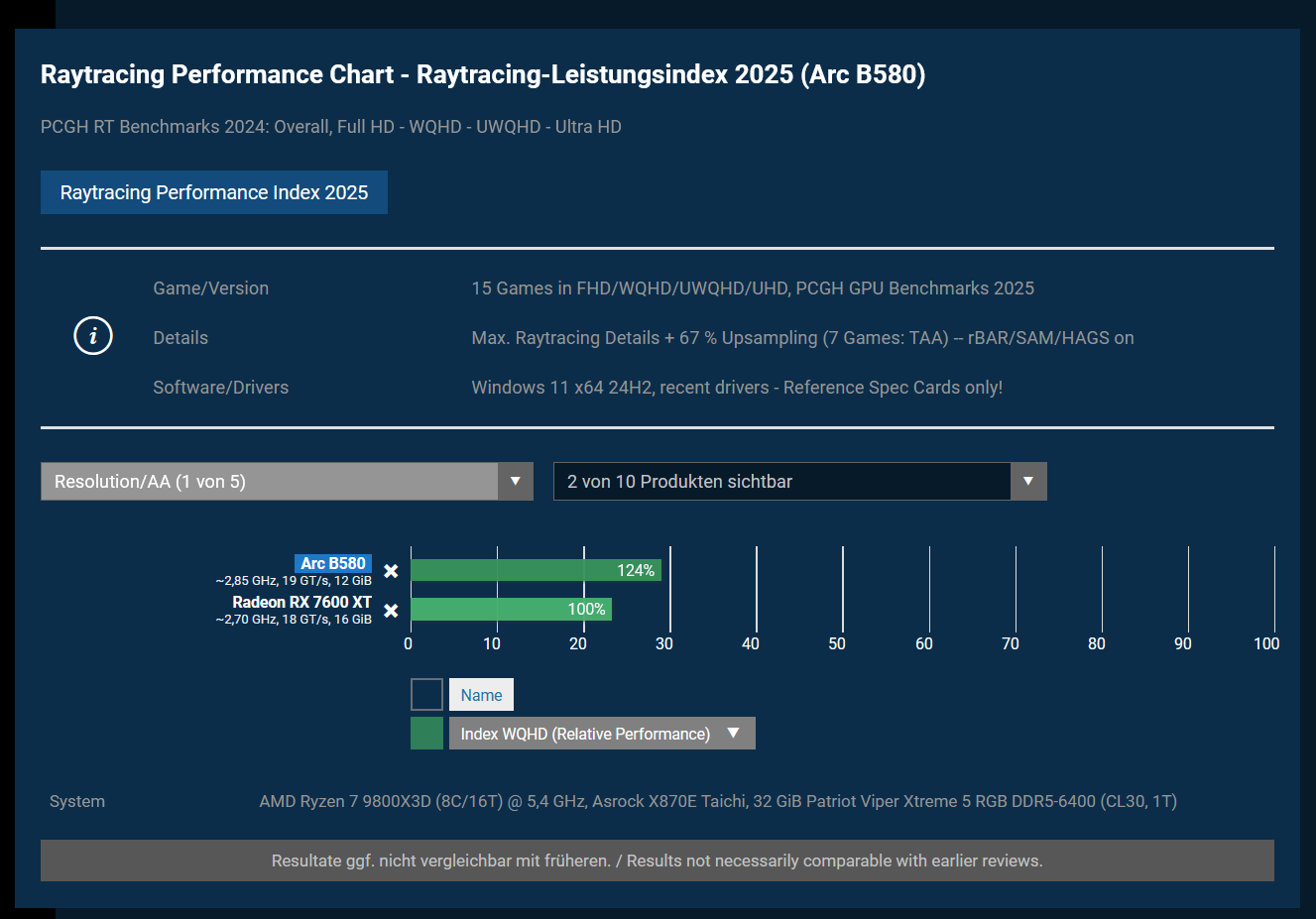Remove Radeon RX 7600 XT via X icon

tap(391, 611)
